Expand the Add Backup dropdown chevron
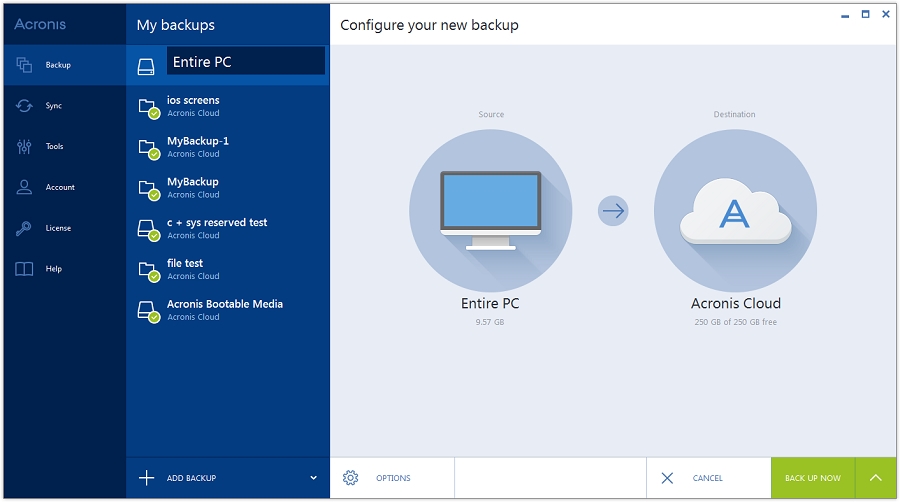This screenshot has width=900, height=502. pos(313,477)
